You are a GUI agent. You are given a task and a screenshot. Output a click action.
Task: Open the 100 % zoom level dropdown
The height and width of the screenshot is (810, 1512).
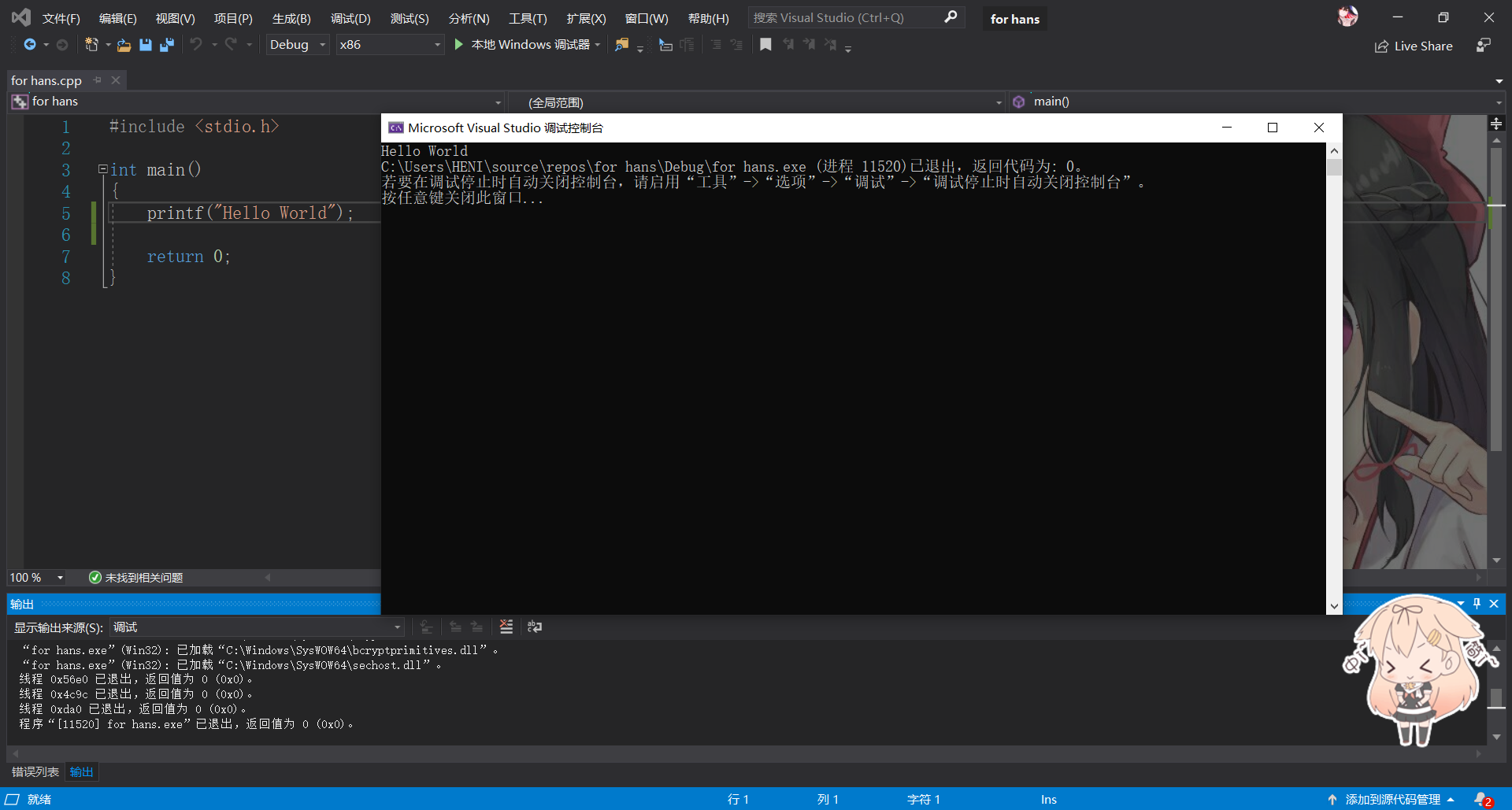point(37,578)
